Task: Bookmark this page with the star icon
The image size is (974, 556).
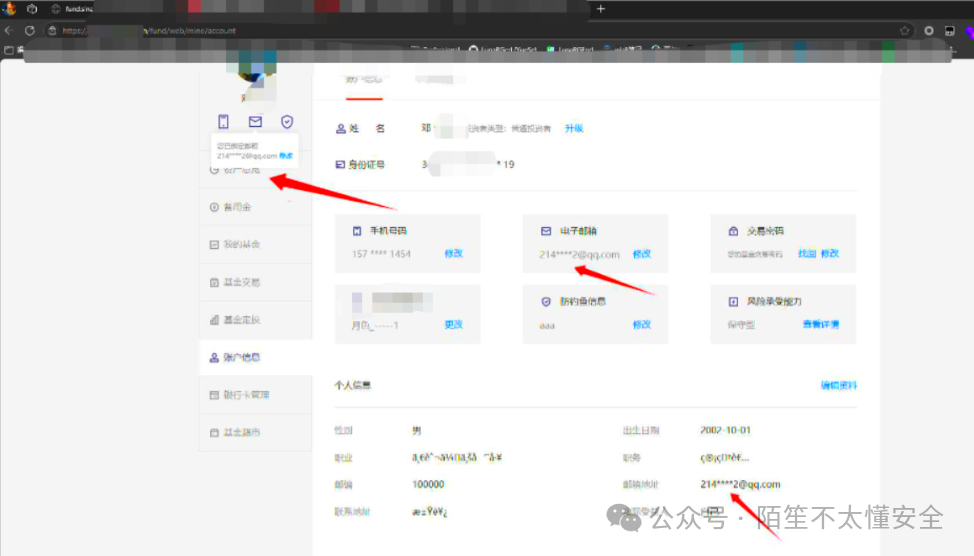Action: pyautogui.click(x=904, y=30)
